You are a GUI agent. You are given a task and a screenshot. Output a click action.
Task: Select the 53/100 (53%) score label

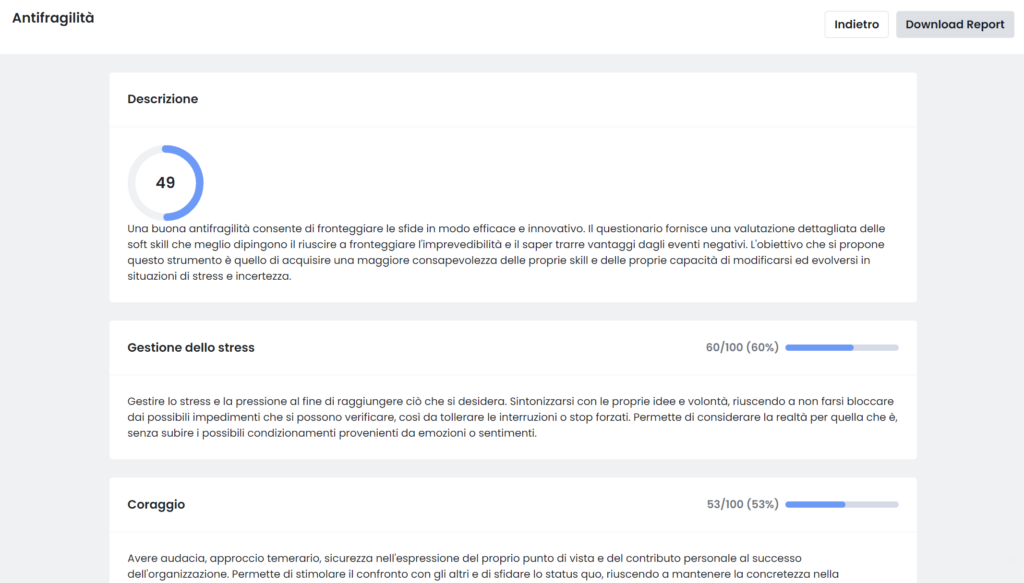pyautogui.click(x=743, y=504)
